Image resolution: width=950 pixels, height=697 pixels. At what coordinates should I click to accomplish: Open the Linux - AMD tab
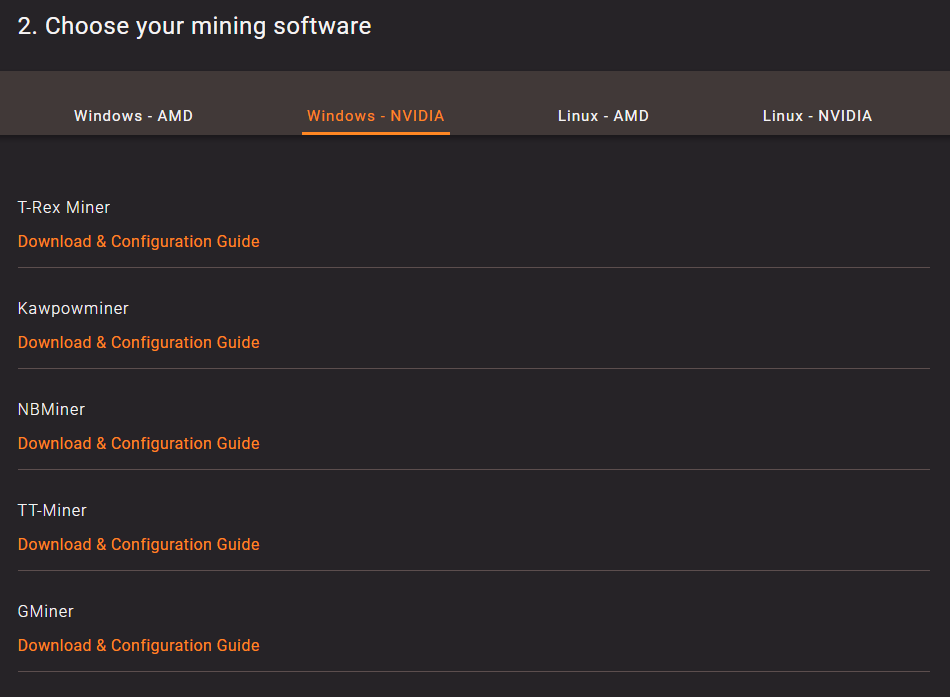point(603,116)
